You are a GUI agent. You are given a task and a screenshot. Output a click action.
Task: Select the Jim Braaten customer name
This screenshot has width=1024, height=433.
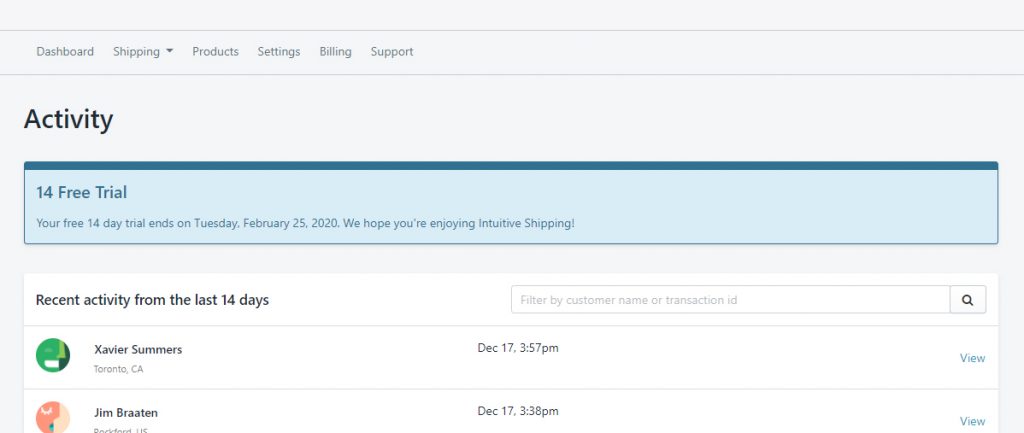(126, 413)
